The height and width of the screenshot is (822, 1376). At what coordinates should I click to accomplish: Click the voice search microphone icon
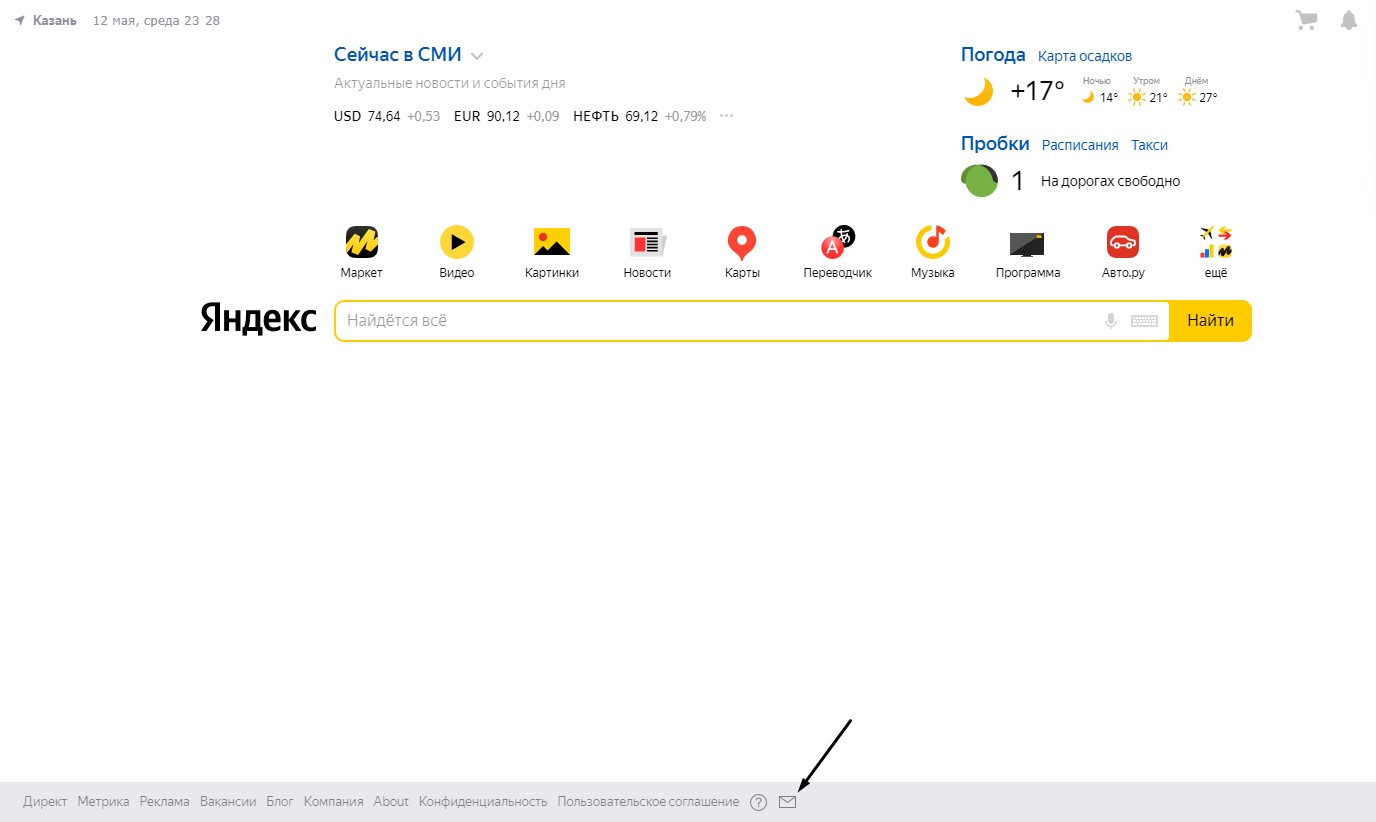pyautogui.click(x=1110, y=321)
